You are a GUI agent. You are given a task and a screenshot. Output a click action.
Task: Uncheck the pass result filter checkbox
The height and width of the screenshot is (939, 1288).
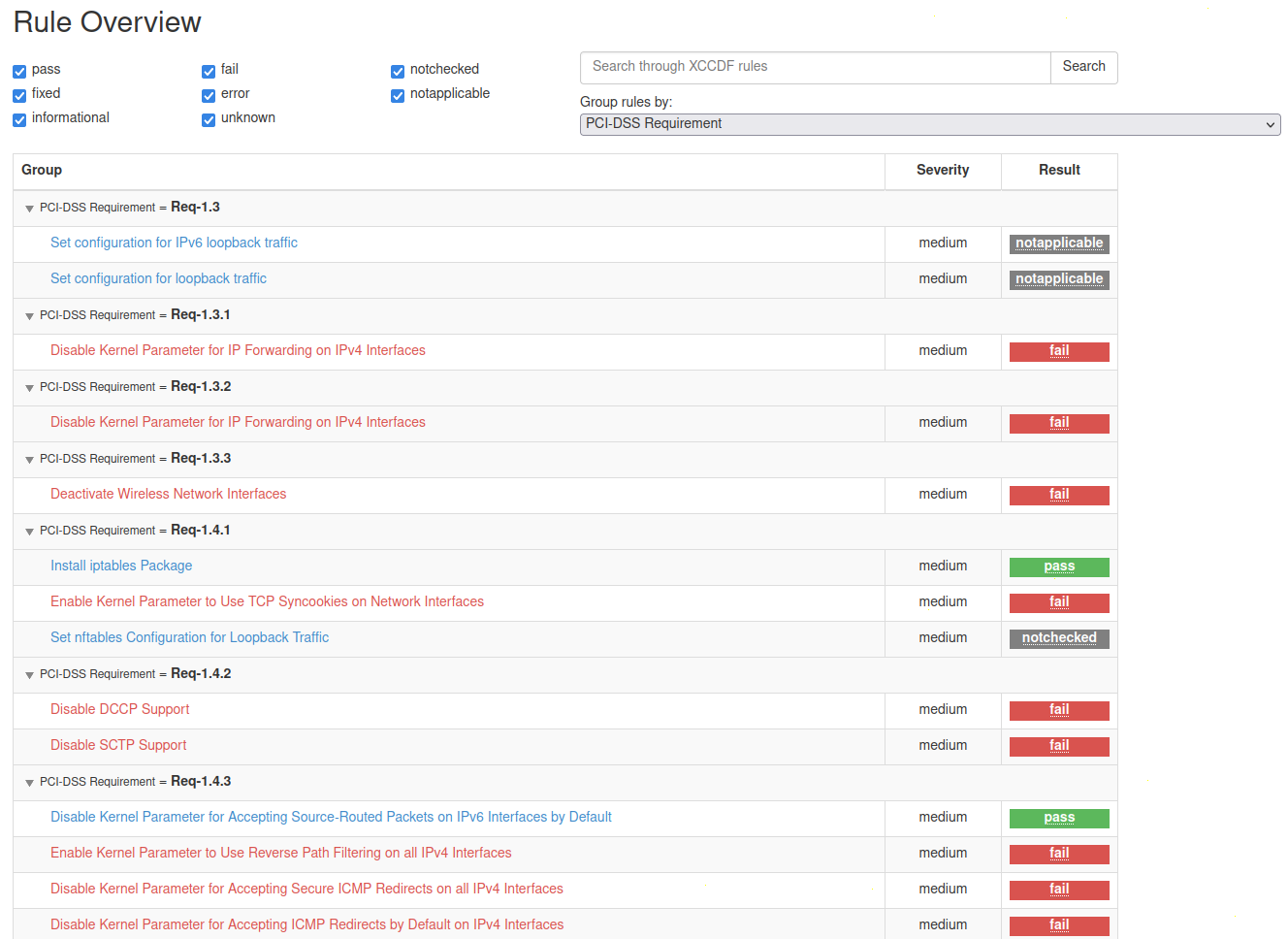point(19,71)
